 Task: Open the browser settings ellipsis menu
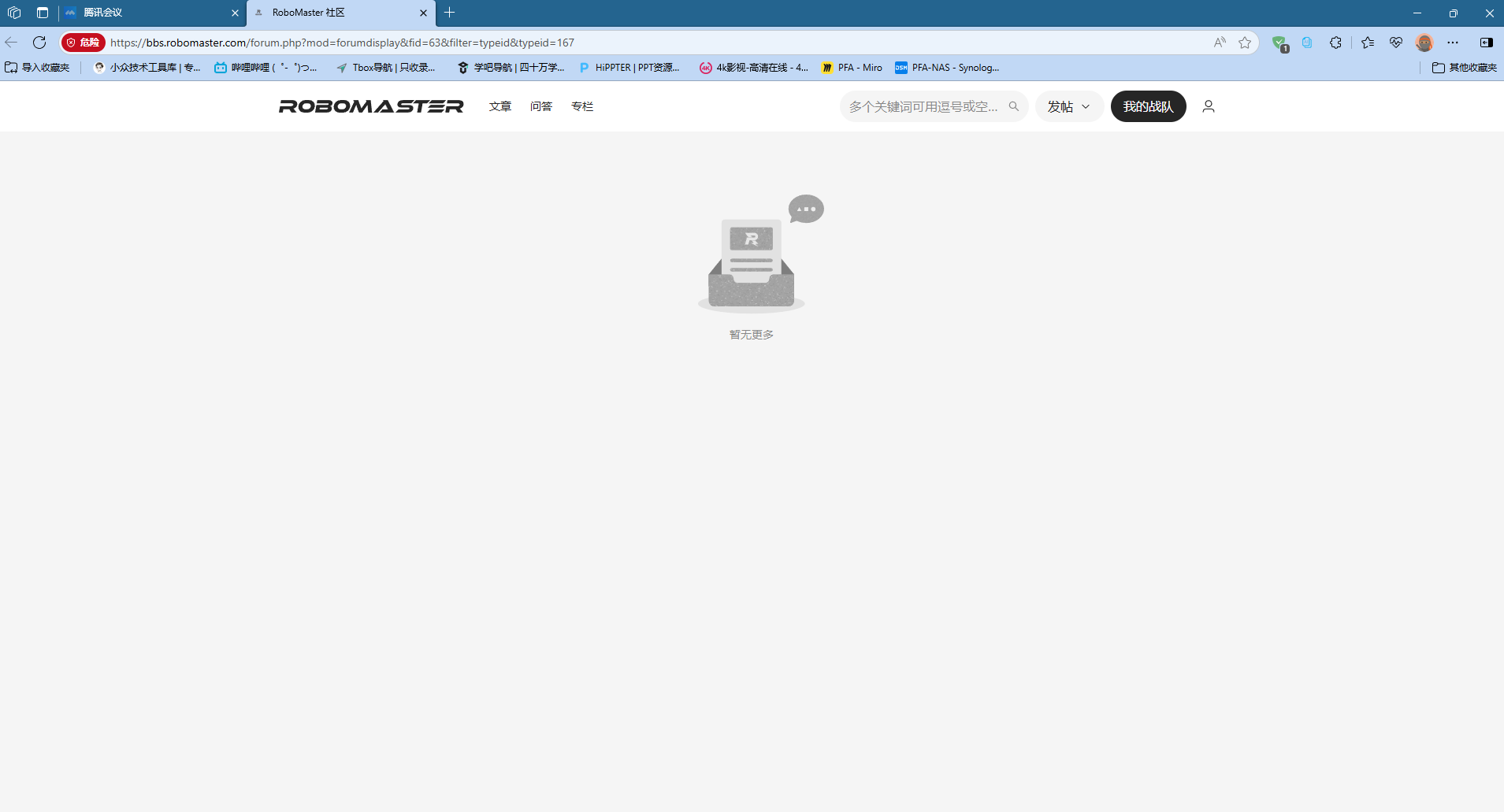[x=1453, y=43]
